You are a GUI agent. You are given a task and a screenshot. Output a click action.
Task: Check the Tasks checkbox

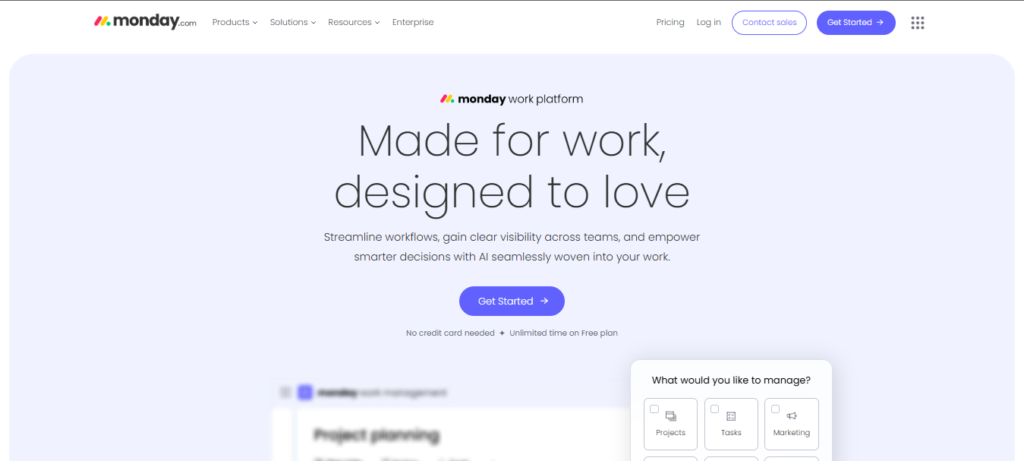tap(714, 409)
